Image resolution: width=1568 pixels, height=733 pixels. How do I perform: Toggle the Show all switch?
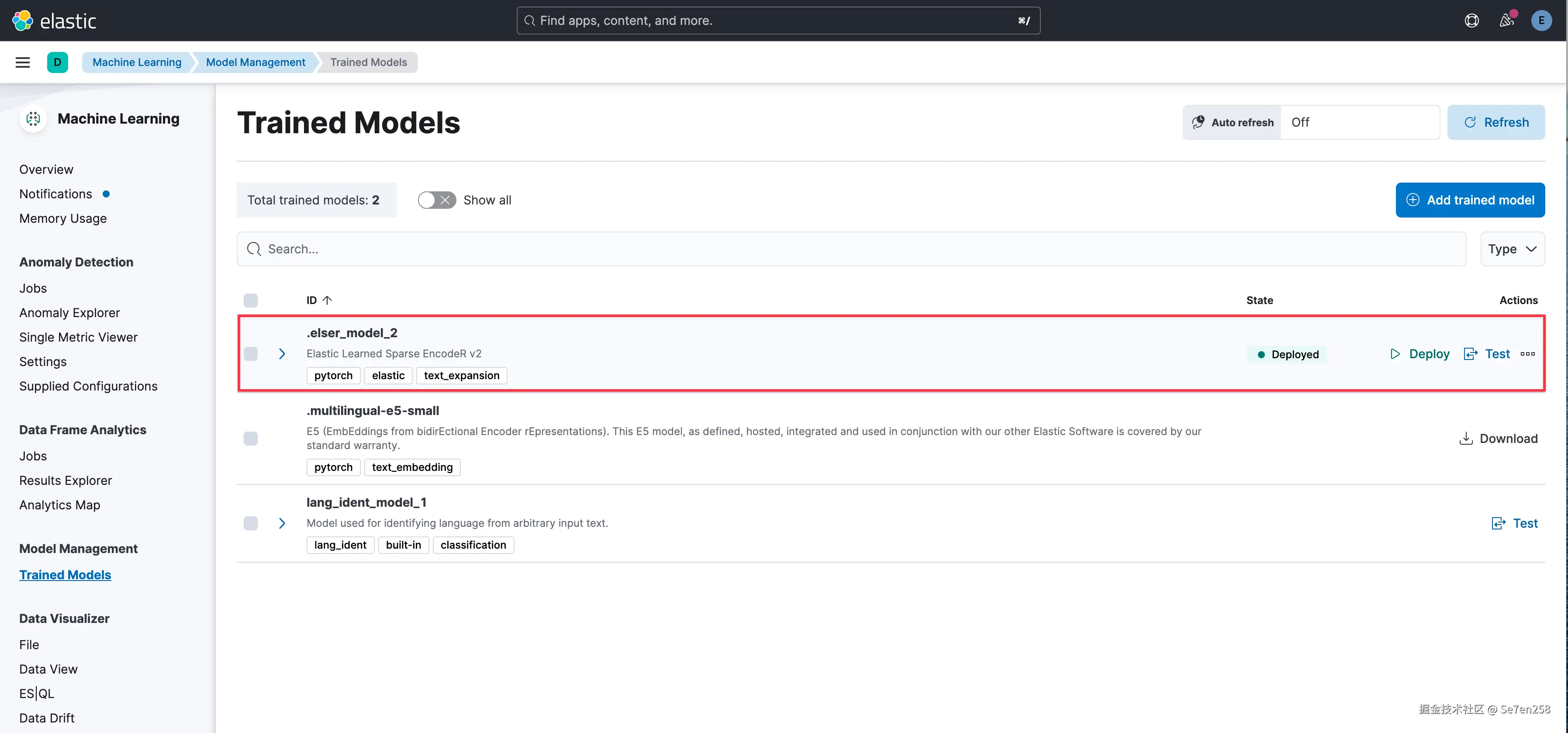click(436, 201)
